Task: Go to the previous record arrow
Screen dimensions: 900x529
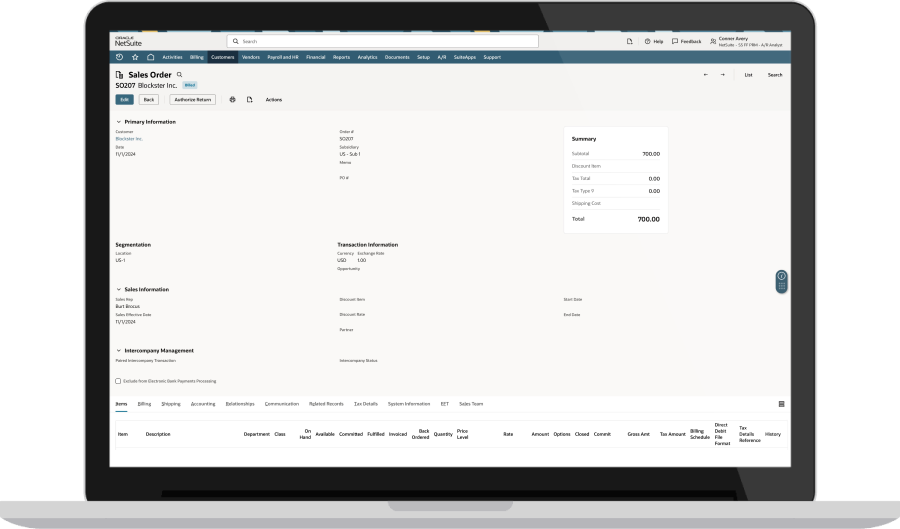Action: [x=705, y=75]
